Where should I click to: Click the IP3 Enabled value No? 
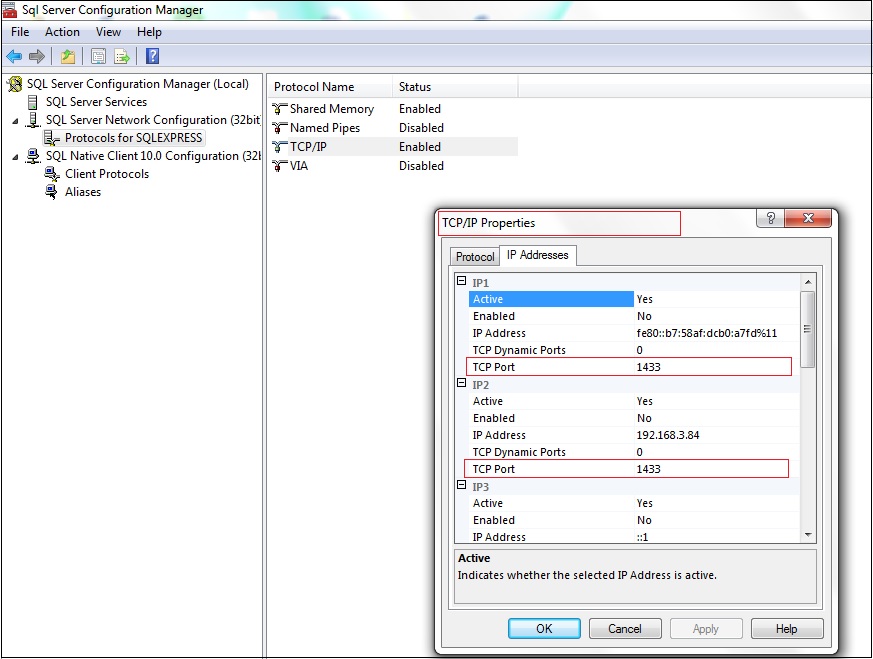644,520
